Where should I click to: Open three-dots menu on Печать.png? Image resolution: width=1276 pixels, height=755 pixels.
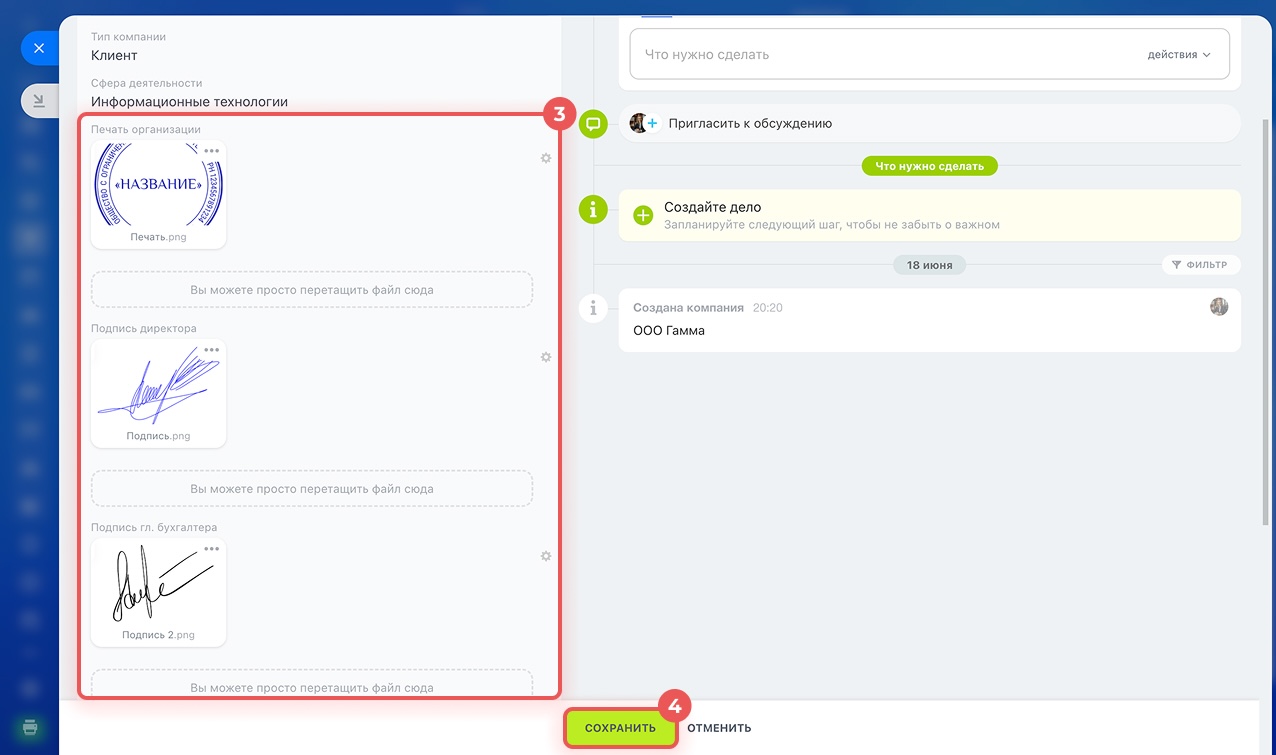212,151
